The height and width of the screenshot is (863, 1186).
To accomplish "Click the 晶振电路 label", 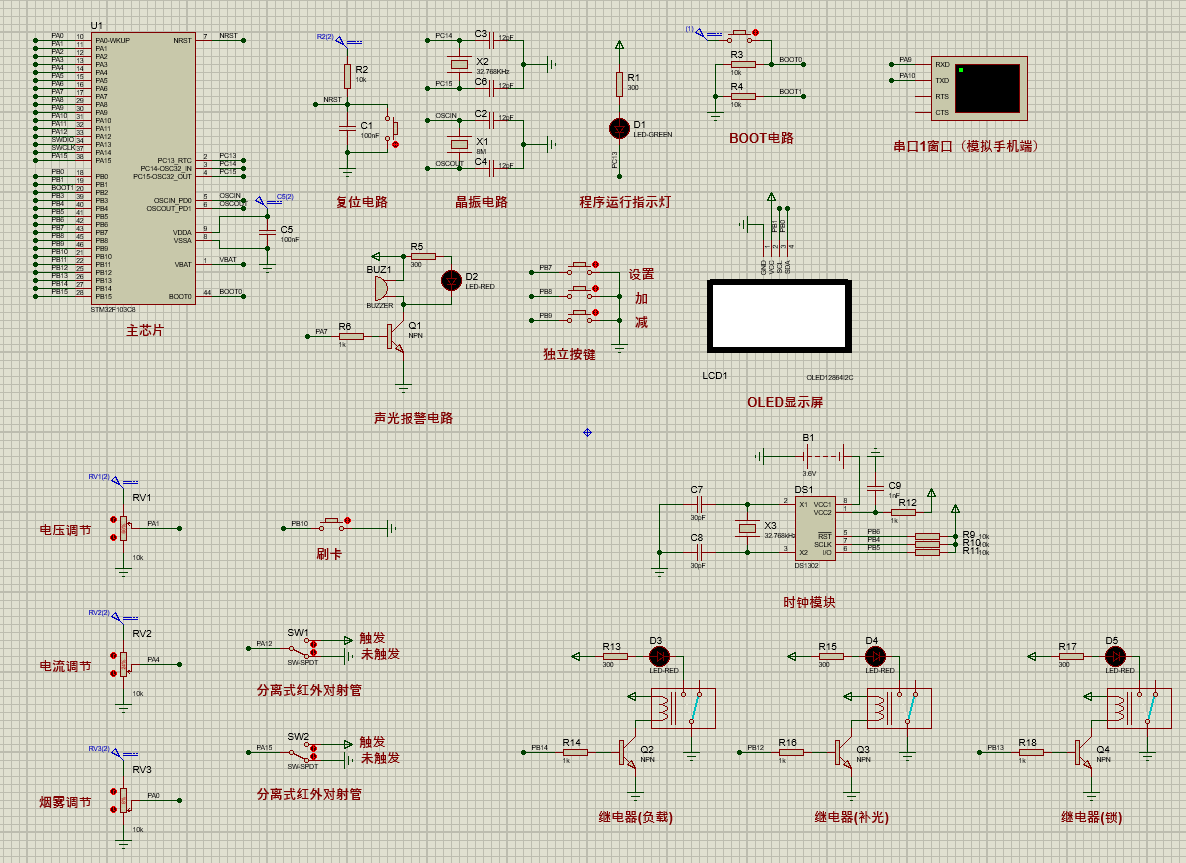I will [x=481, y=202].
